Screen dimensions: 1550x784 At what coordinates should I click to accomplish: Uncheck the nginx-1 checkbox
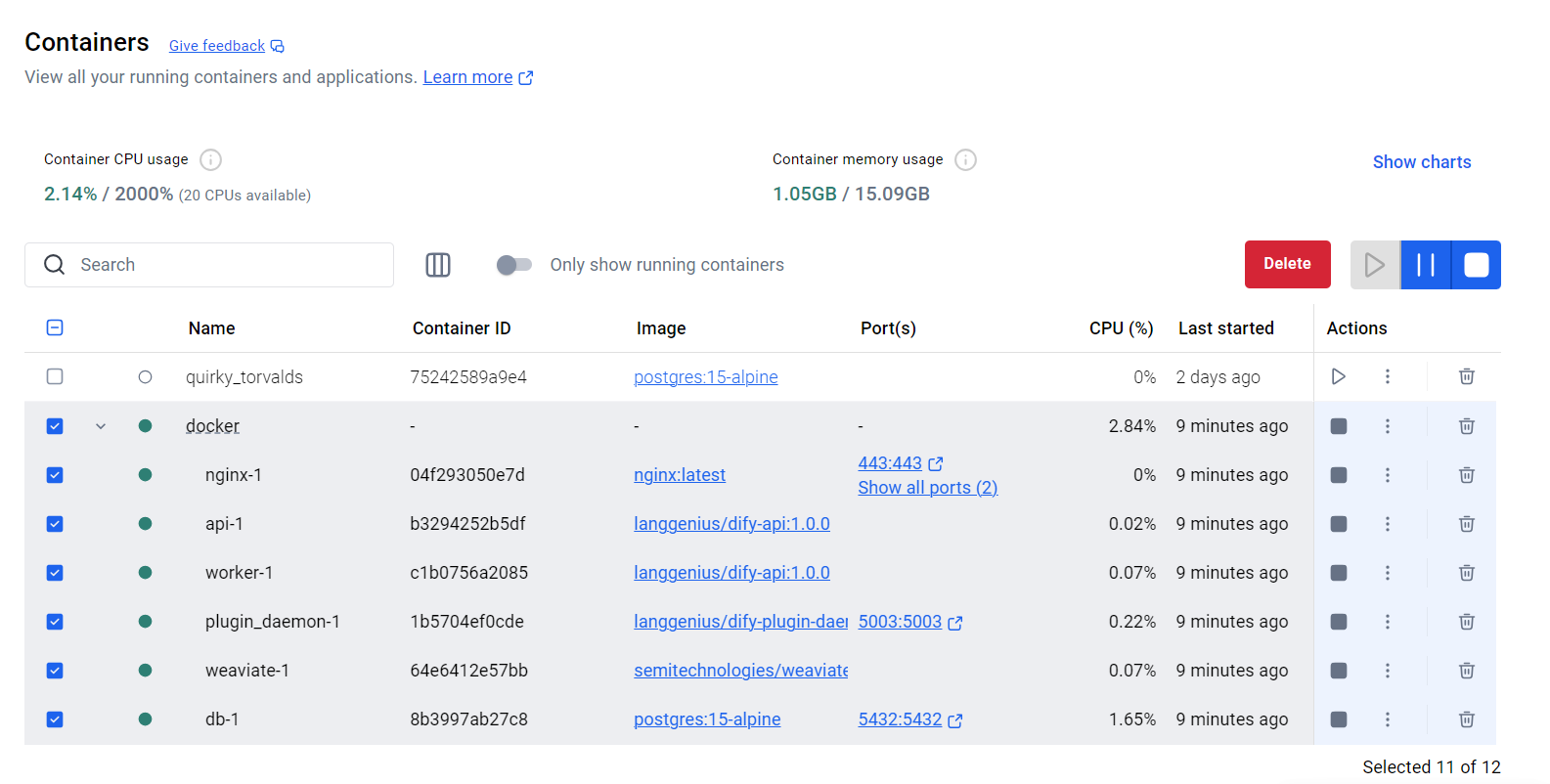point(55,475)
